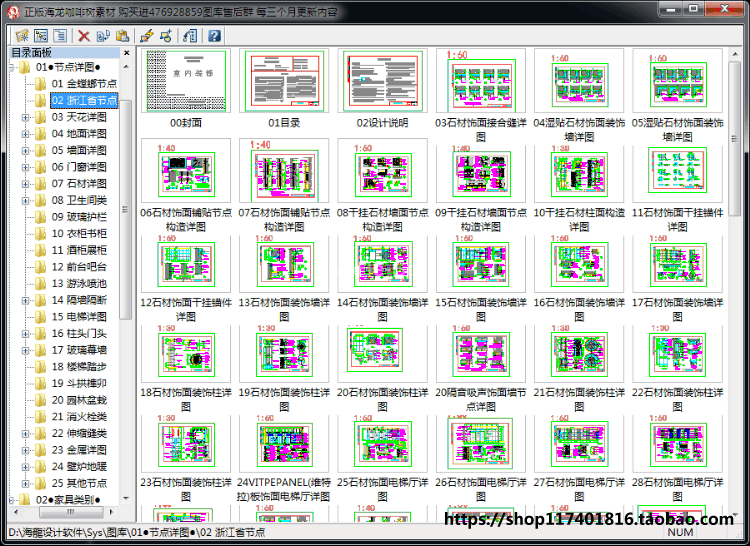750x546 pixels.
Task: Click the copy icon in the toolbar
Action: tap(103, 36)
